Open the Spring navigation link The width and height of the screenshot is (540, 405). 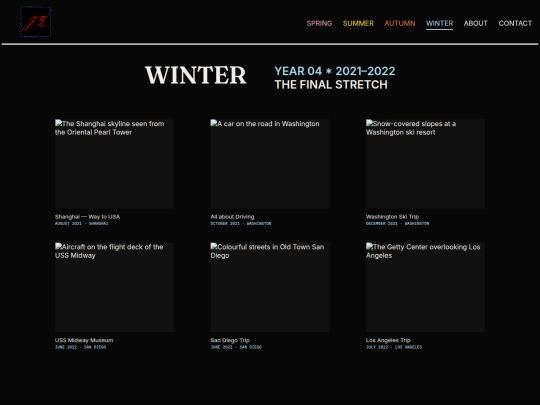pos(319,23)
